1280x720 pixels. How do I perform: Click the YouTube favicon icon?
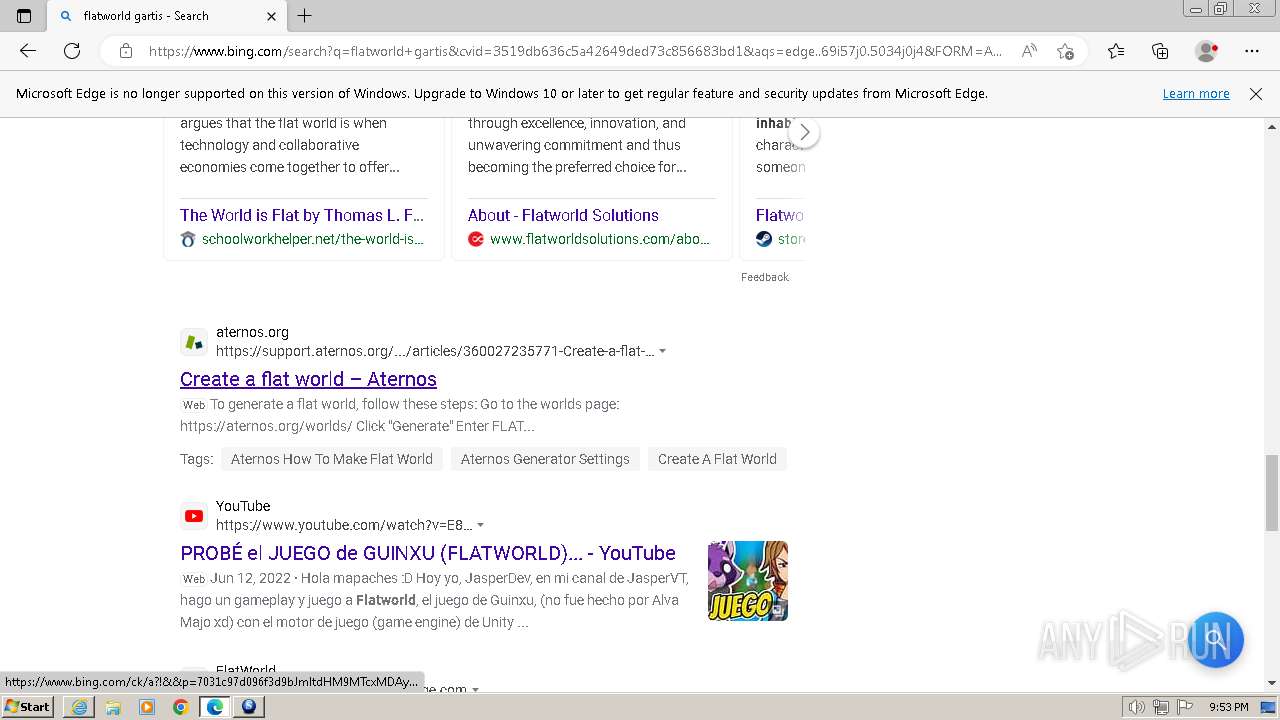[x=194, y=516]
